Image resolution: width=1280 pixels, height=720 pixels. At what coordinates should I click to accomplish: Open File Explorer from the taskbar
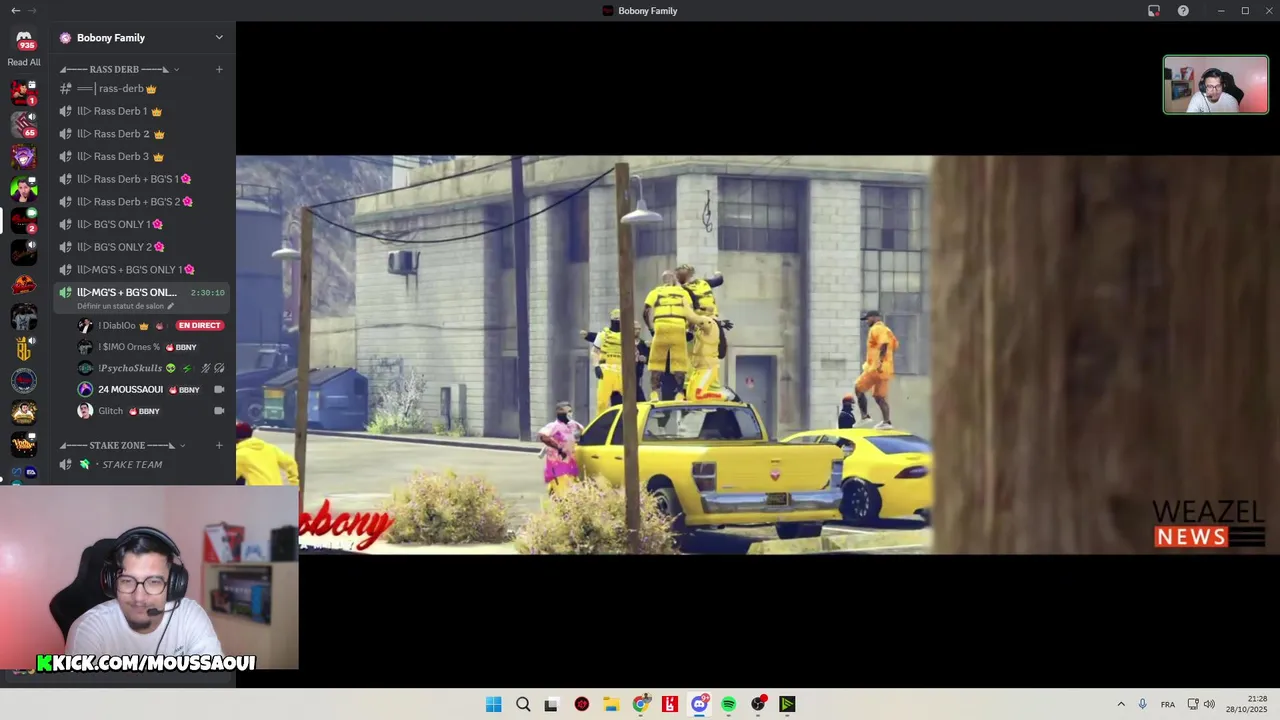point(611,704)
